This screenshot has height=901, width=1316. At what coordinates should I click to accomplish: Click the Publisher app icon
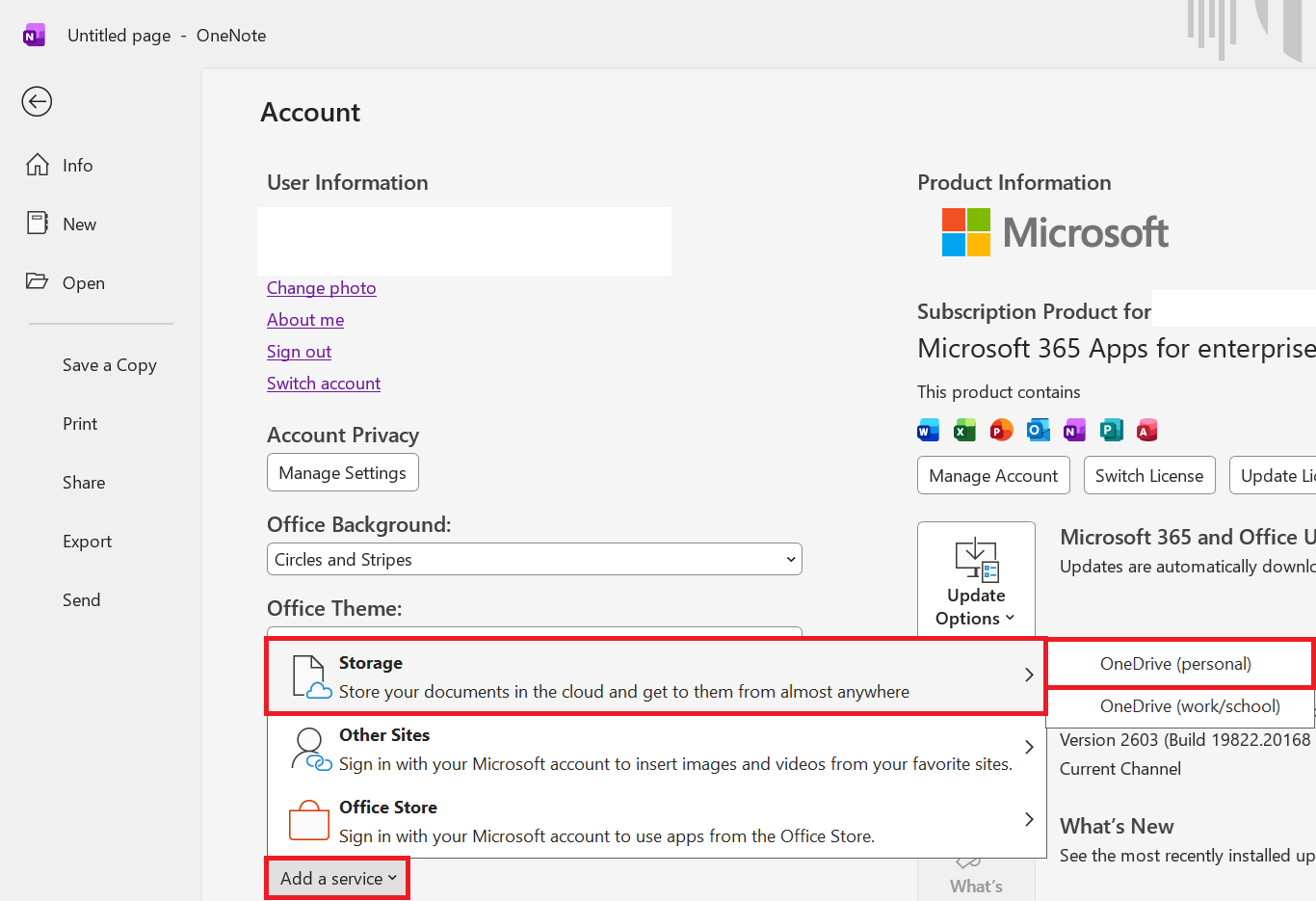[x=1112, y=430]
